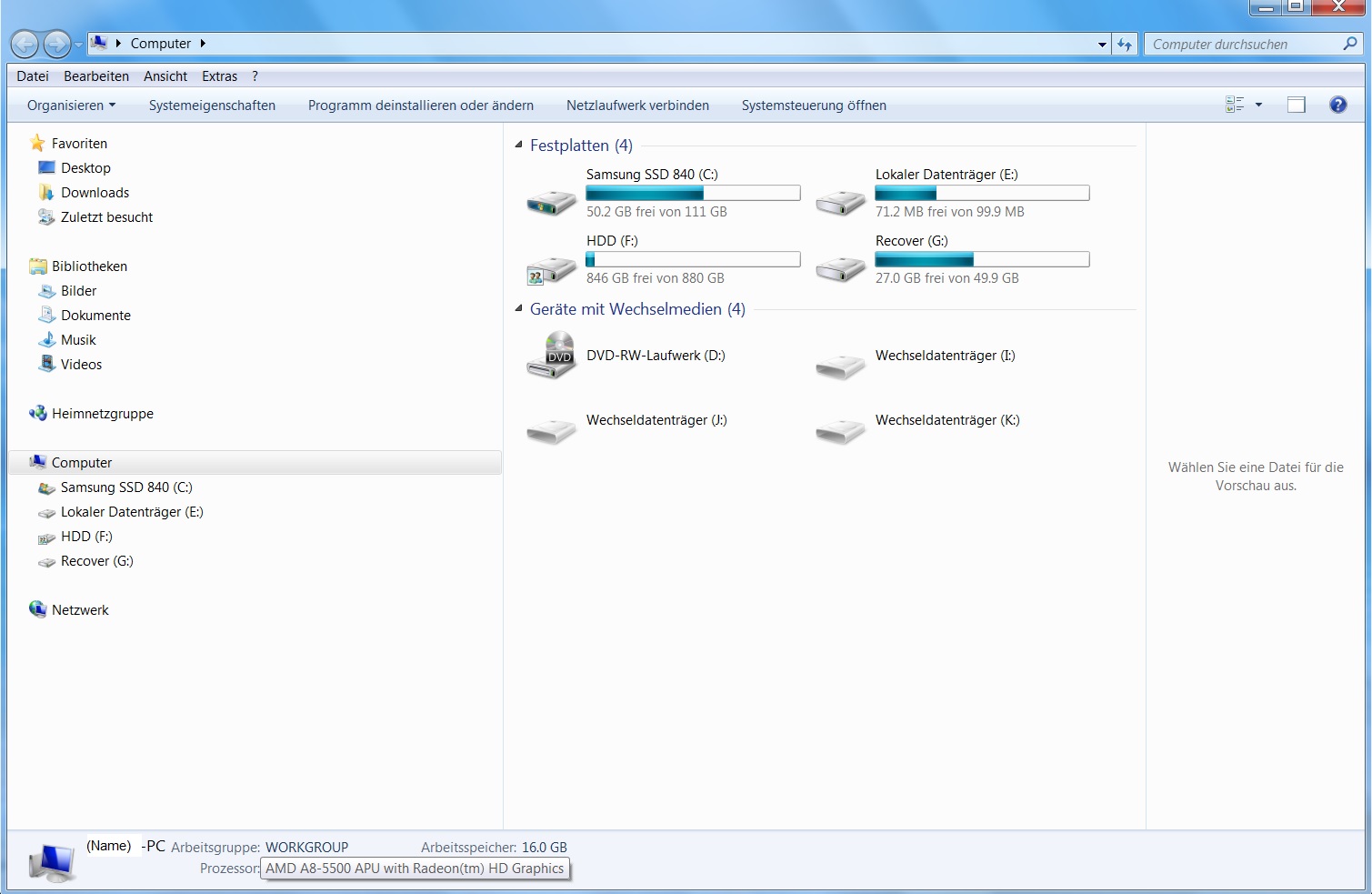Open the address bar history dropdown
This screenshot has width=1372, height=894.
click(1102, 44)
